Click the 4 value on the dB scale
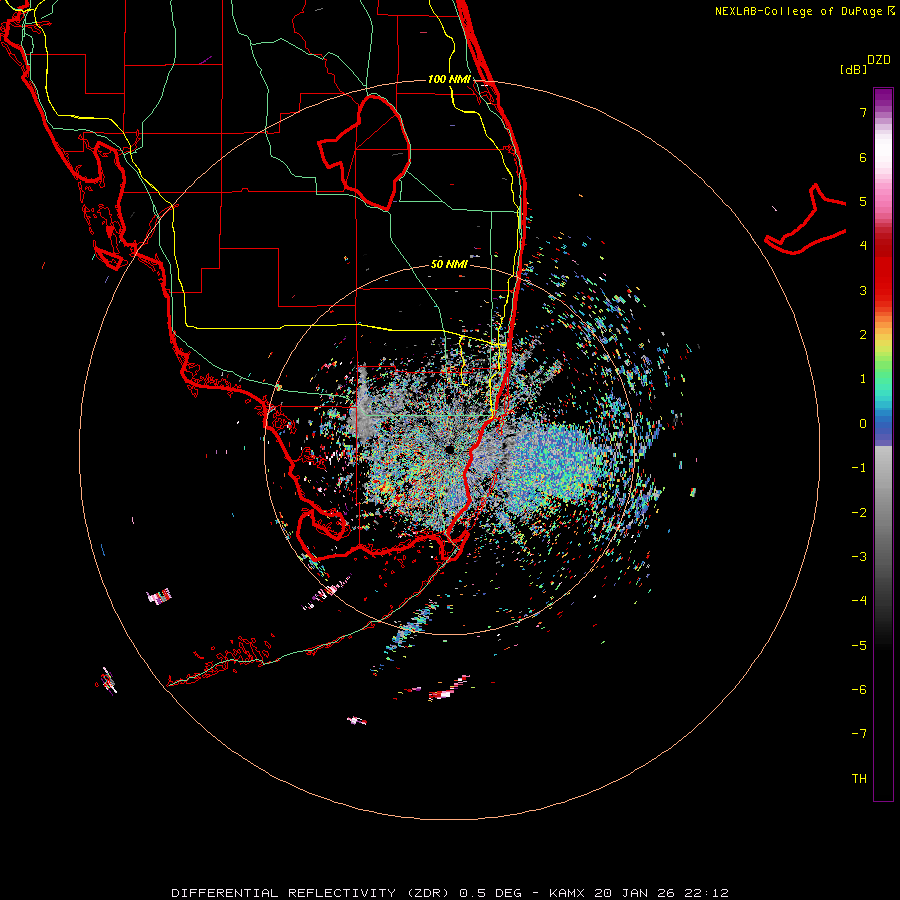The height and width of the screenshot is (900, 900). click(x=863, y=246)
